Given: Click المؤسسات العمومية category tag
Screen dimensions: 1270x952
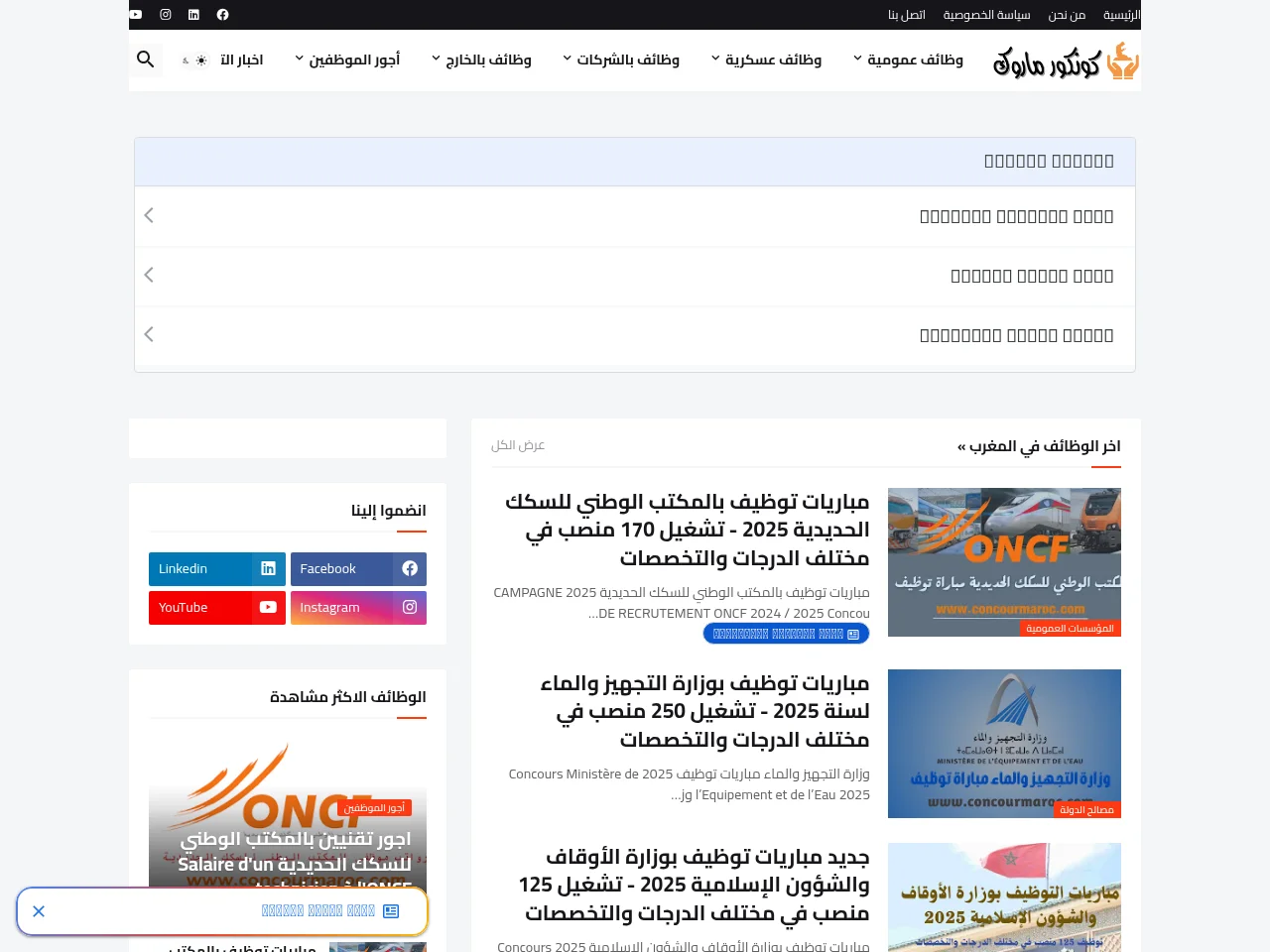Looking at the screenshot, I should [1070, 629].
